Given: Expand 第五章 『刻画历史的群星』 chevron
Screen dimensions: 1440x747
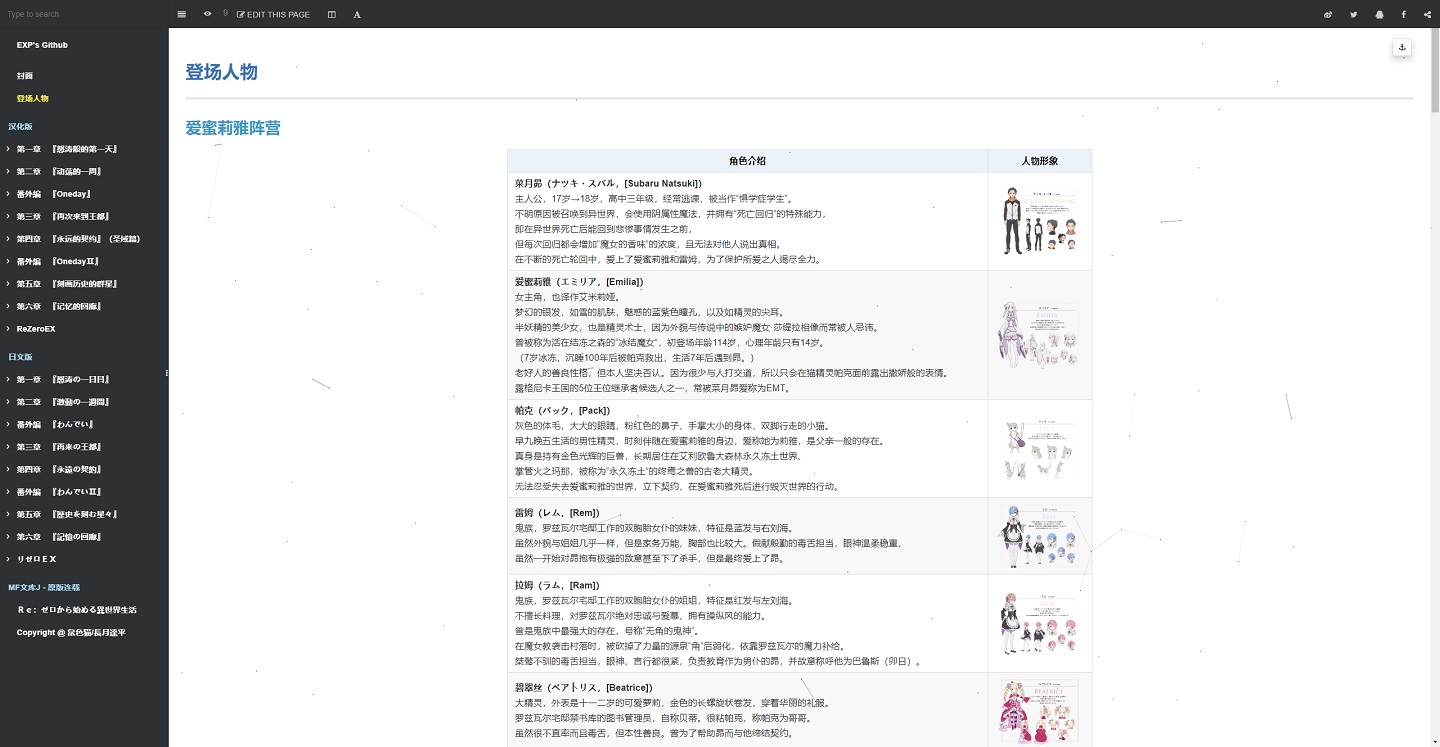Looking at the screenshot, I should click(8, 284).
